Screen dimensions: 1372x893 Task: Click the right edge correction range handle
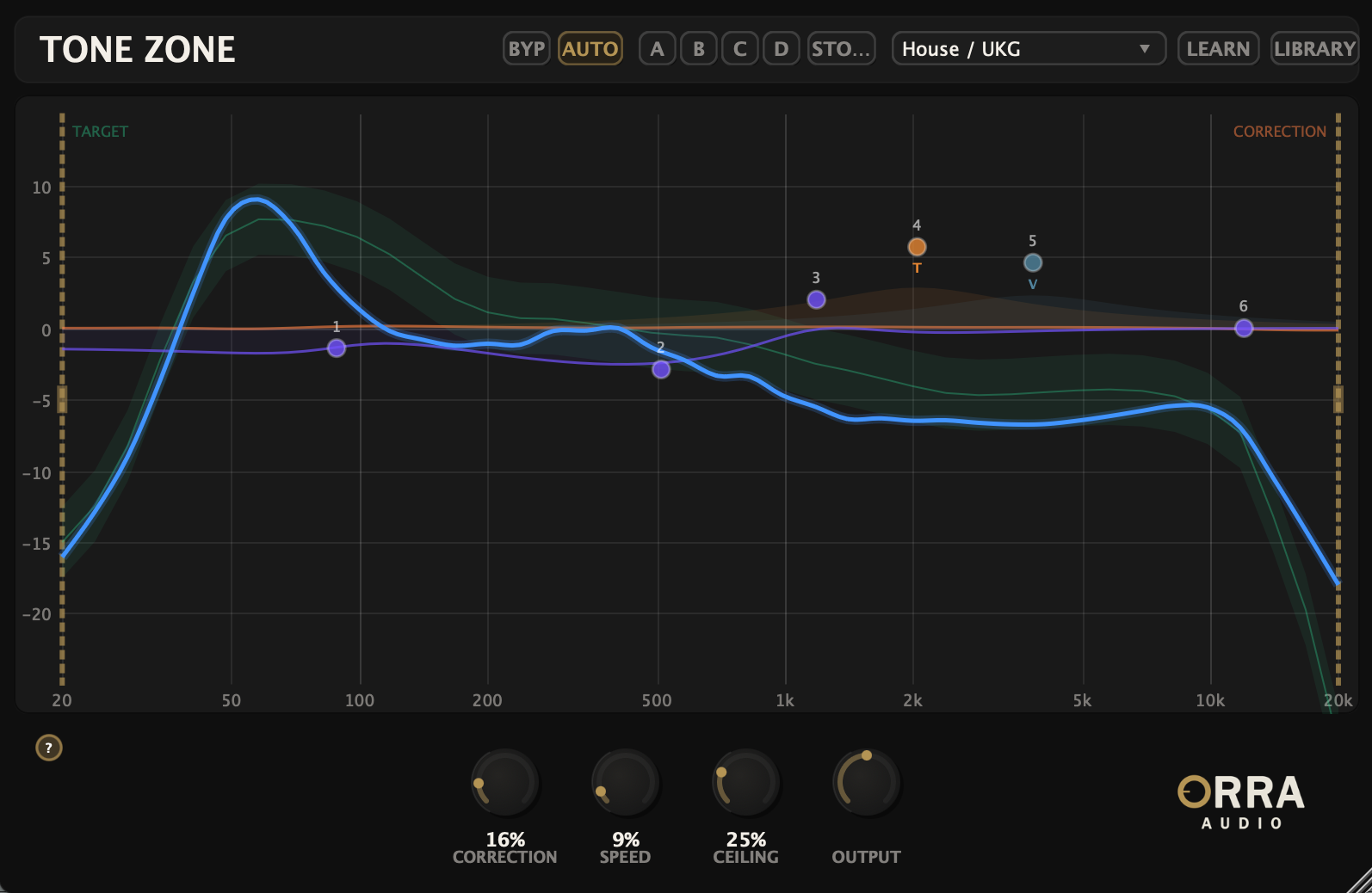1338,399
